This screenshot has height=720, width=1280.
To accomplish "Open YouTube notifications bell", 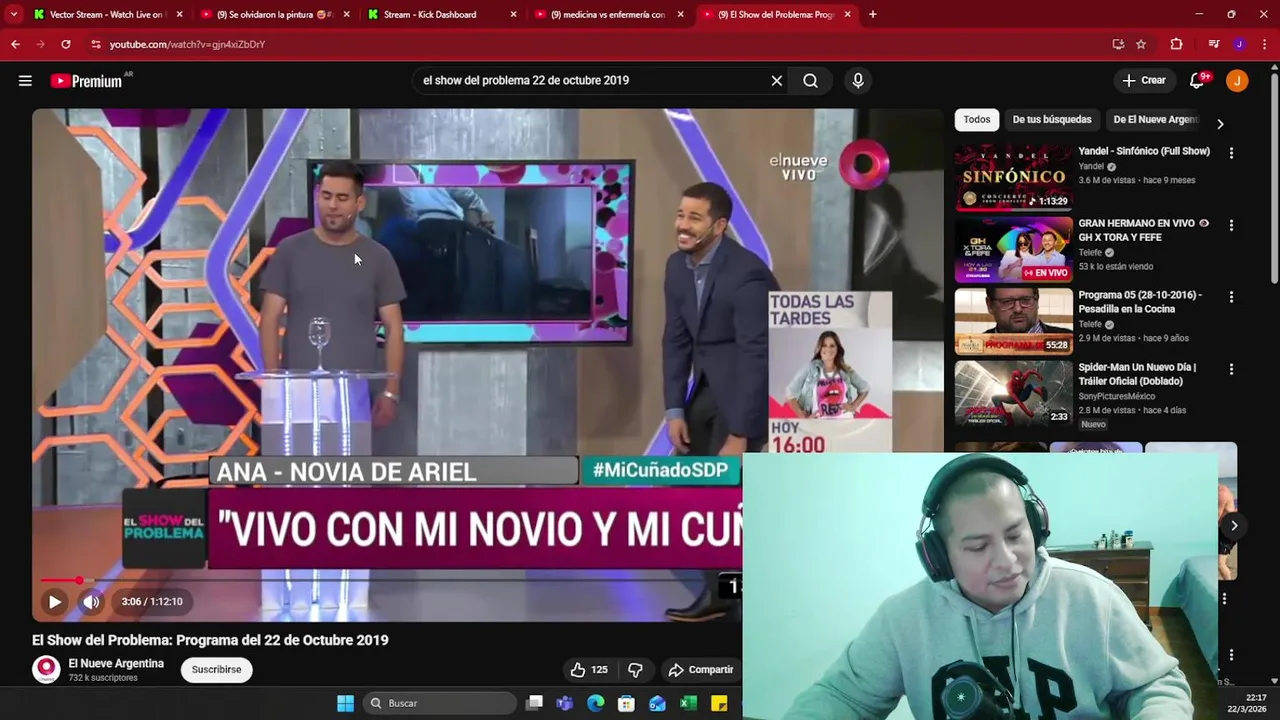I will click(x=1197, y=81).
